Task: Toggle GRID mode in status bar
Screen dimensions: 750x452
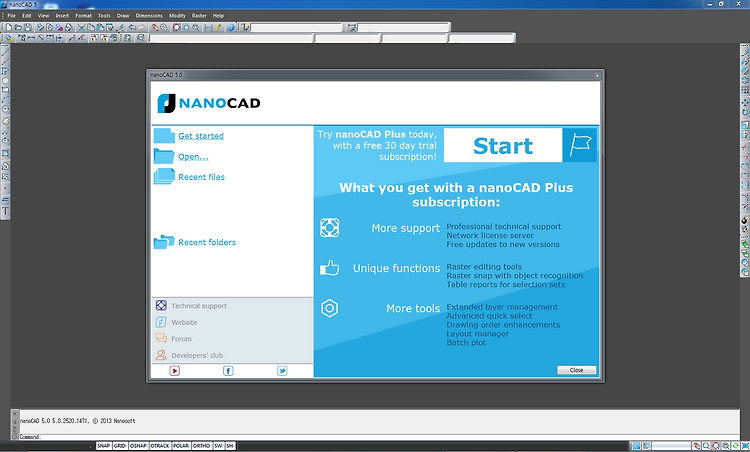Action: pos(120,446)
